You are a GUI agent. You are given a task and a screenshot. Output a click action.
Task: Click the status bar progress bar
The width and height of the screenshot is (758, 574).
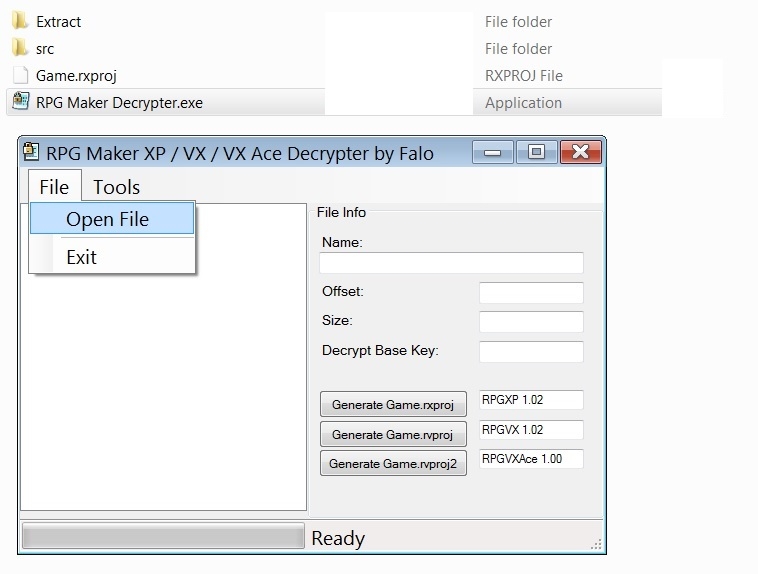click(163, 536)
